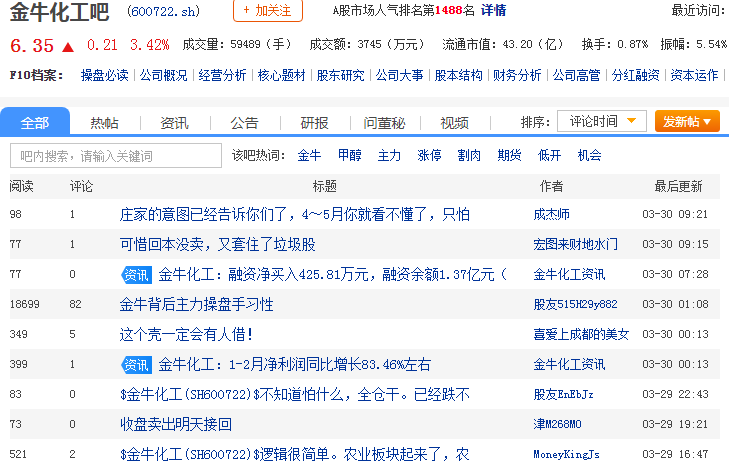Open author profile 喜爱上成都的美女
This screenshot has height=466, width=729.
click(x=581, y=334)
